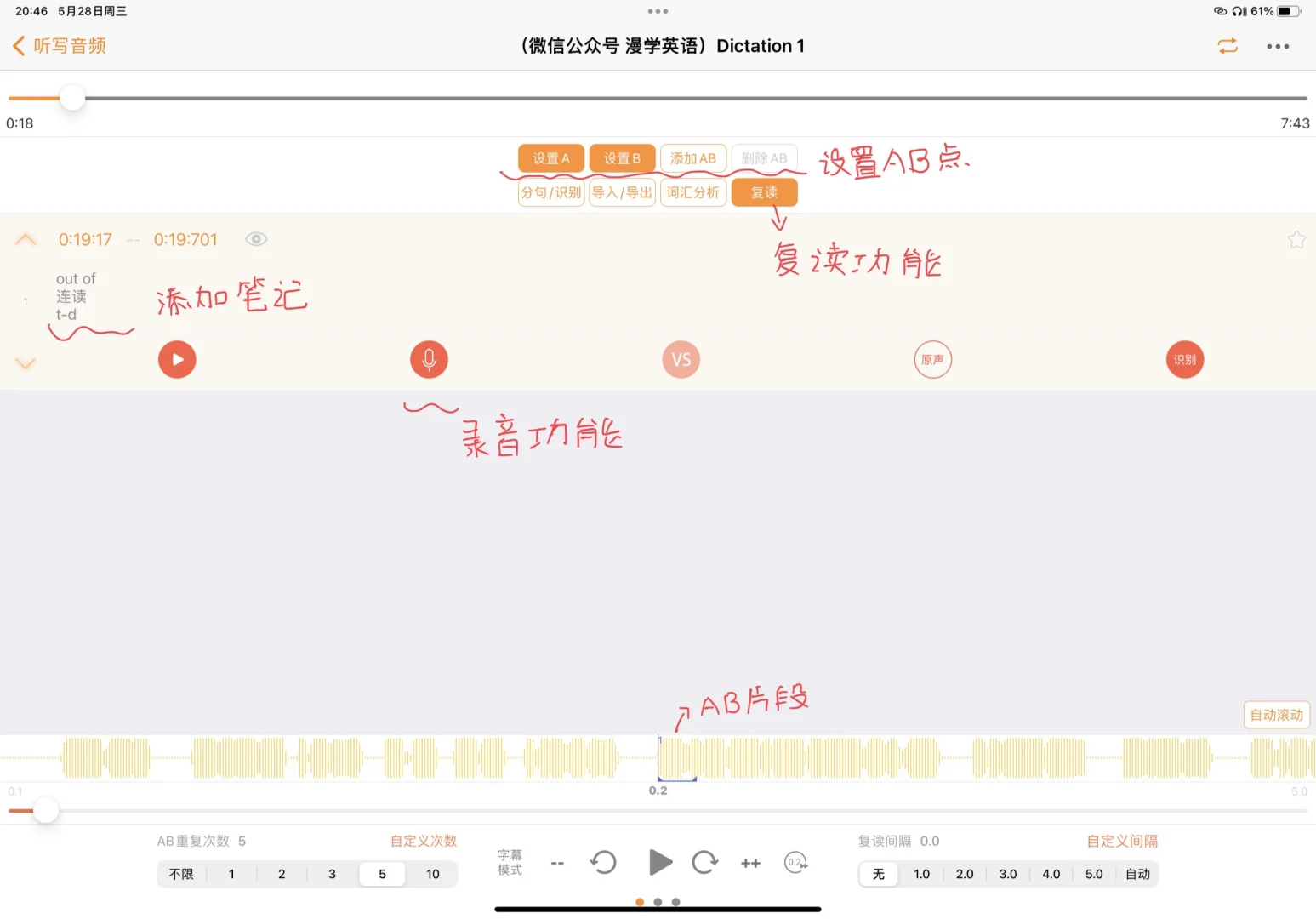Open the repeat mode icon top right
The width and height of the screenshot is (1316, 919).
pyautogui.click(x=1228, y=46)
